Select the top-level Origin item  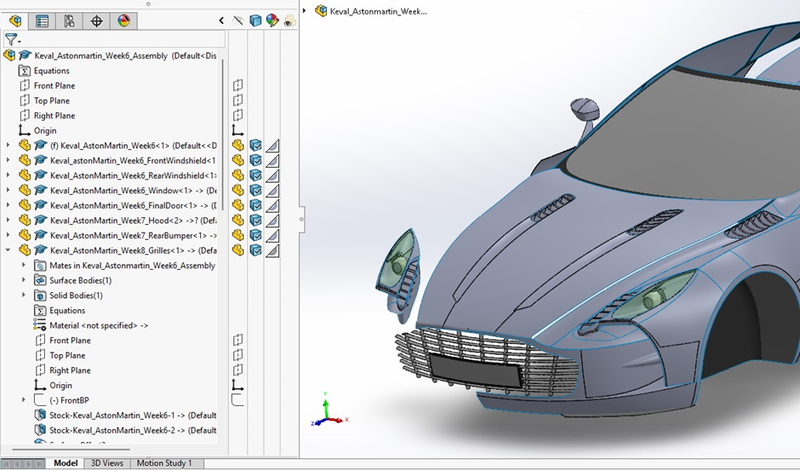tap(45, 131)
